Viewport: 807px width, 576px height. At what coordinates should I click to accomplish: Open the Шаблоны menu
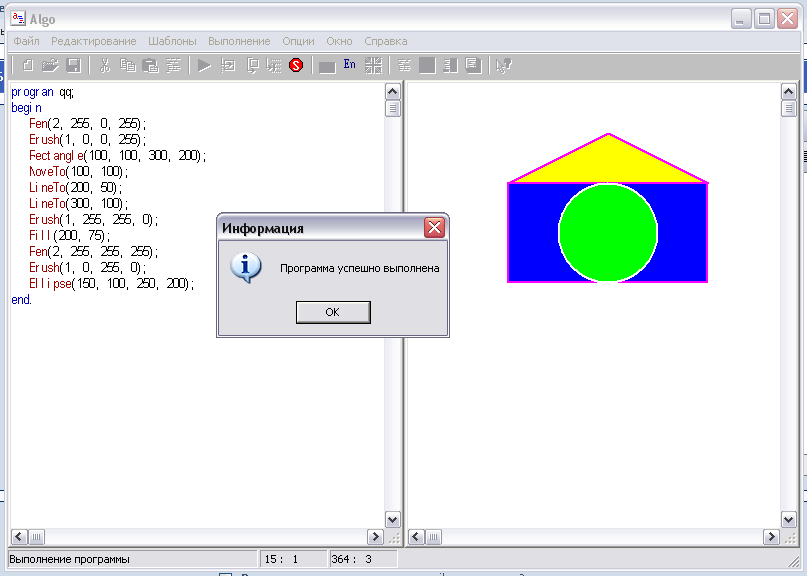[172, 41]
